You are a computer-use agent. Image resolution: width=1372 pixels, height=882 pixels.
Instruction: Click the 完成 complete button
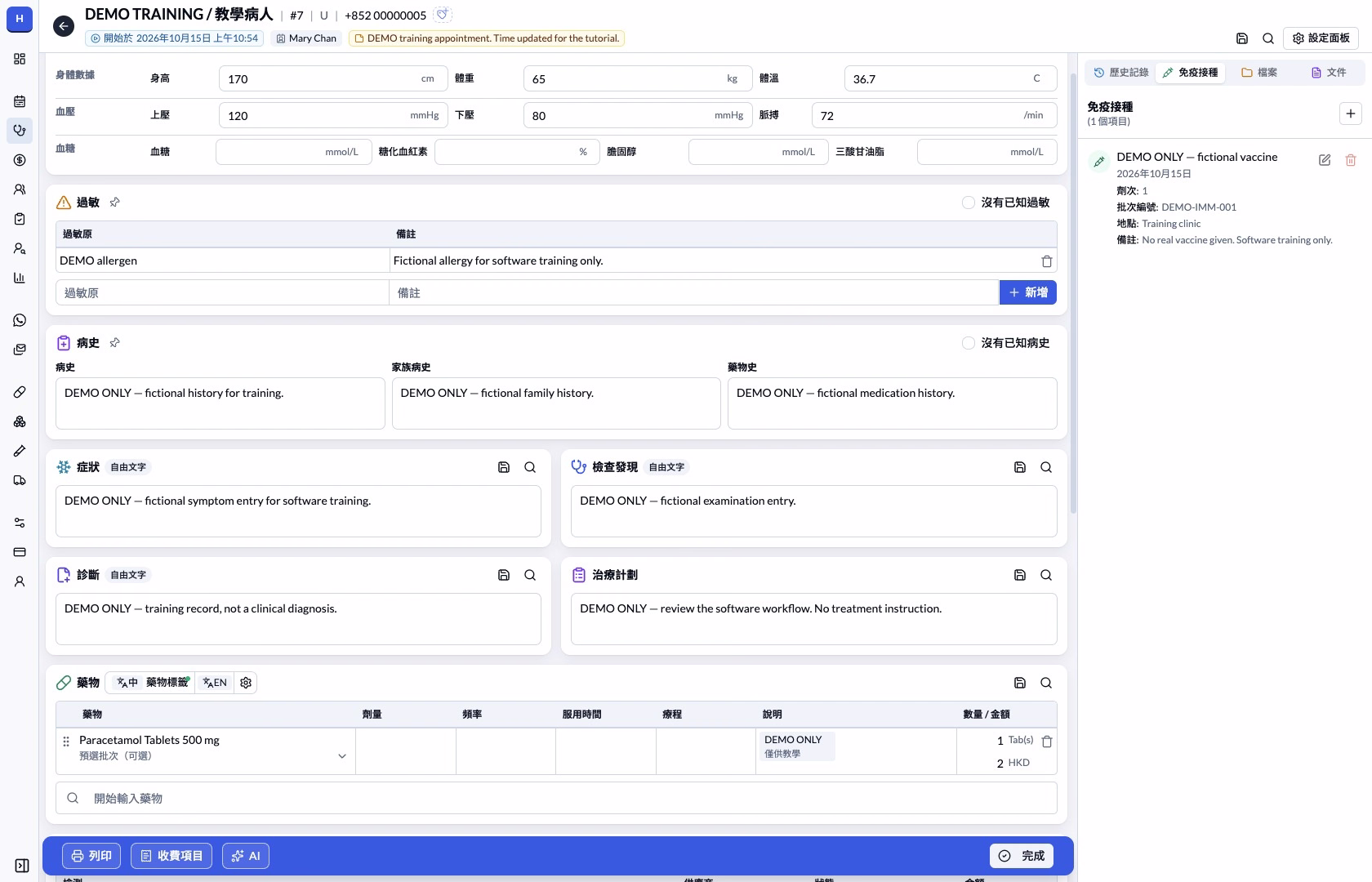pos(1022,856)
